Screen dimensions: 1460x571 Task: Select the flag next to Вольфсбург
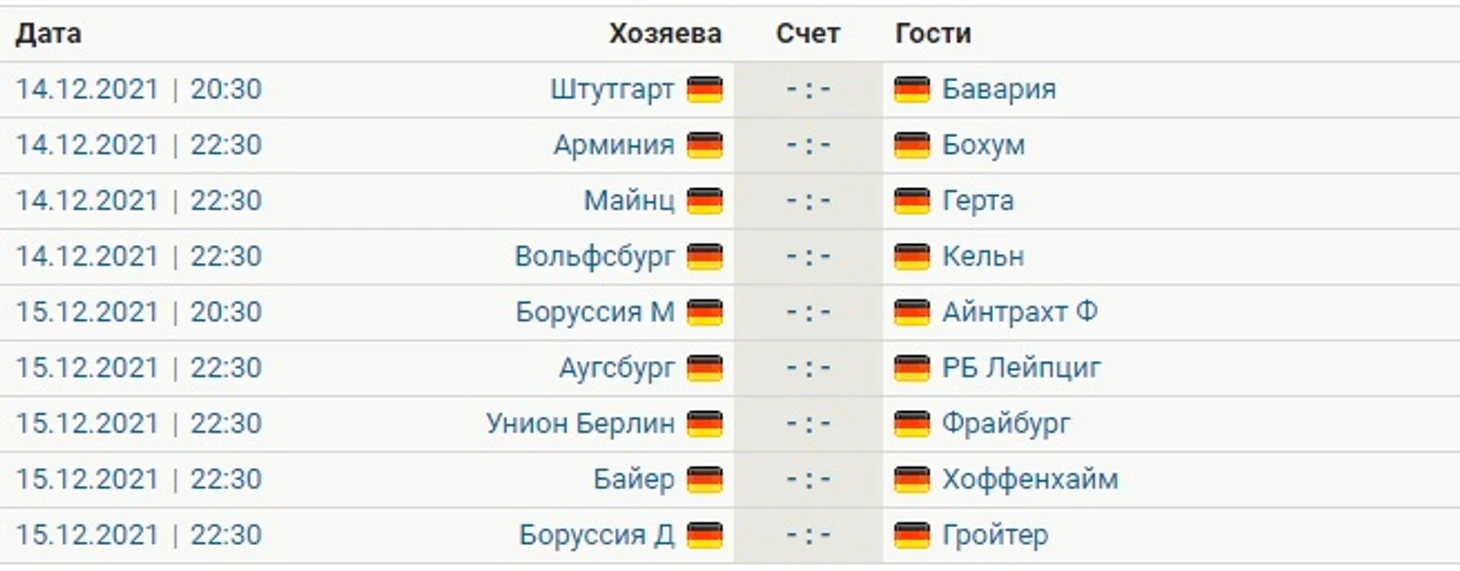click(x=704, y=257)
